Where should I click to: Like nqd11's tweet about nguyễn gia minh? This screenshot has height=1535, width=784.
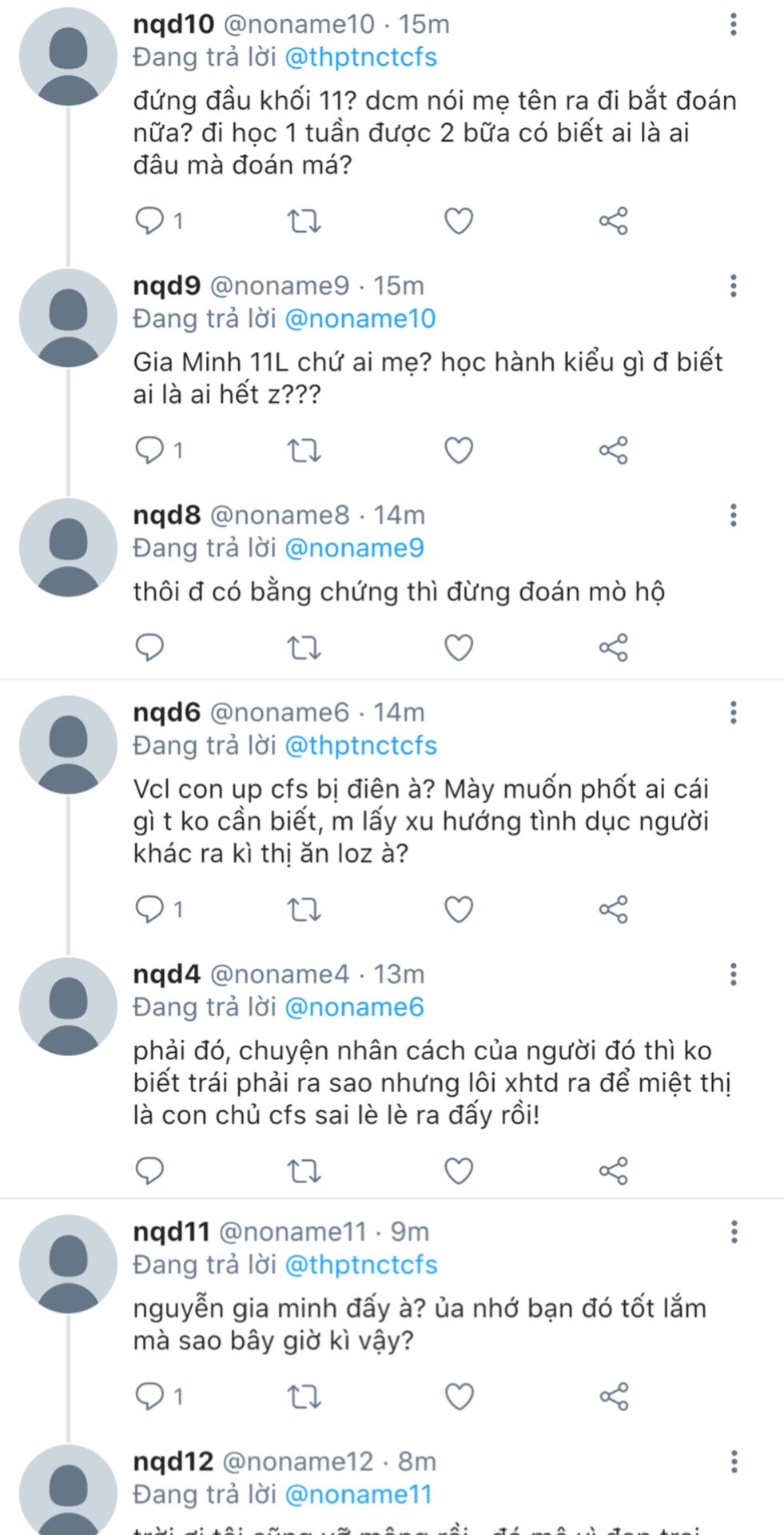click(x=459, y=1397)
